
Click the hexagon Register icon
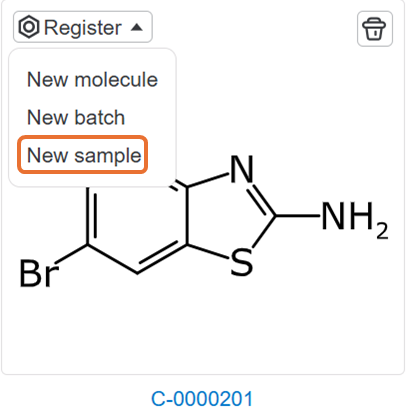(x=29, y=27)
